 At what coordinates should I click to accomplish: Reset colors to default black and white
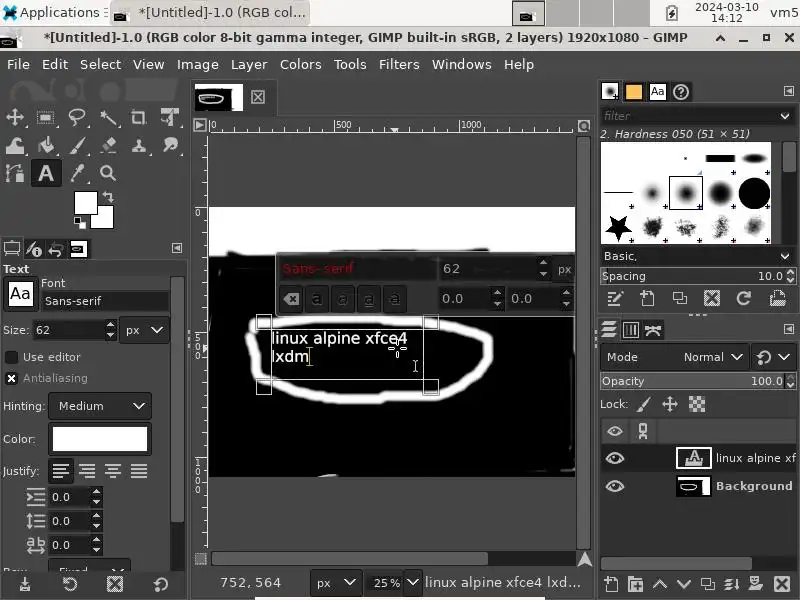pos(79,222)
